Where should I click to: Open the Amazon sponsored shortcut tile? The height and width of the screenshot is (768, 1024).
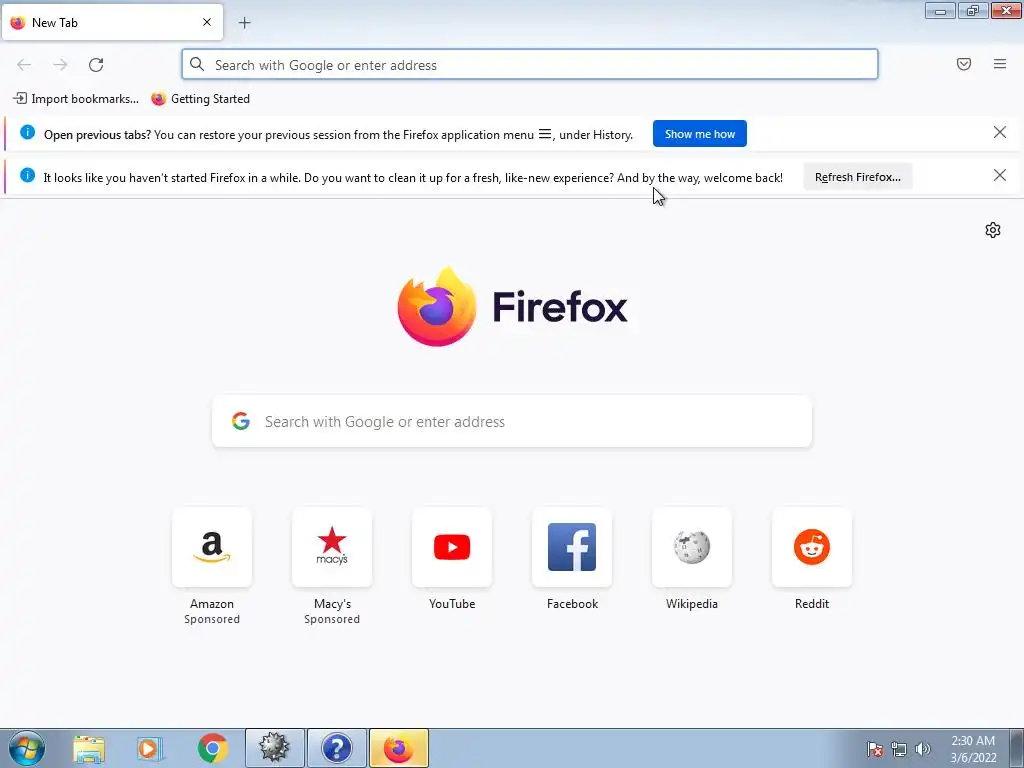point(212,547)
